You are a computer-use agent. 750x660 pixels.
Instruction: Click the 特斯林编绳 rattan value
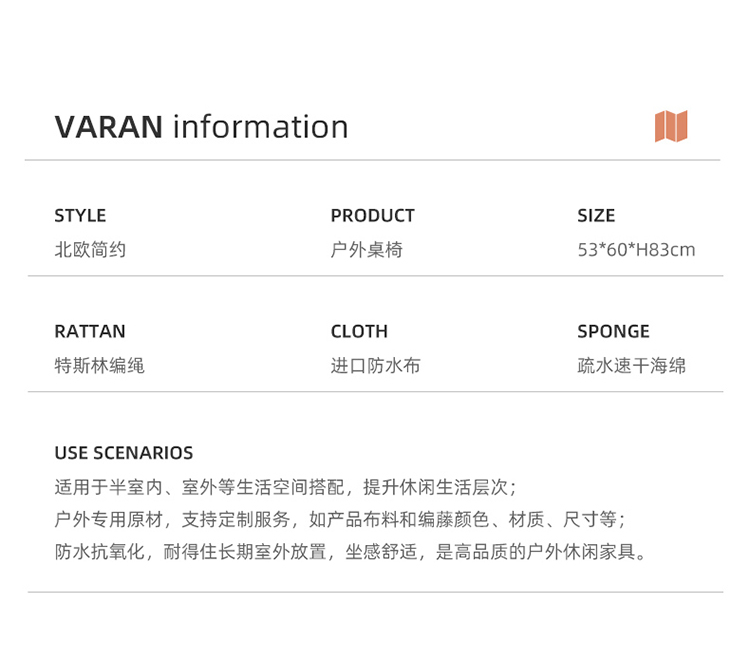pos(99,365)
